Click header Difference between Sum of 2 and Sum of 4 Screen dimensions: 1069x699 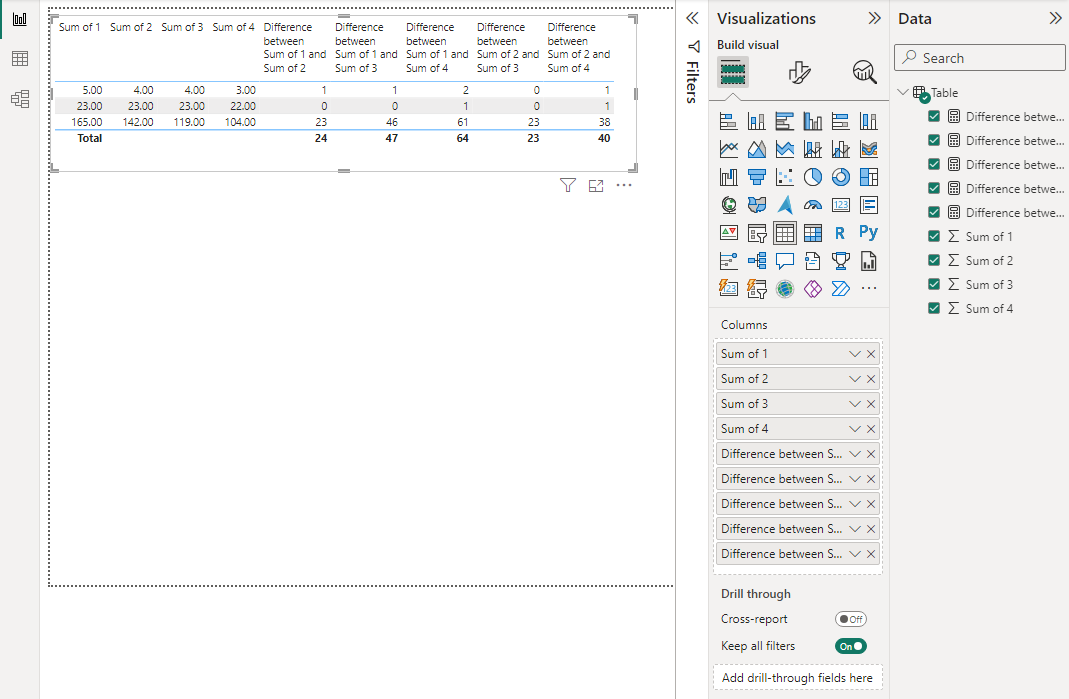point(578,48)
